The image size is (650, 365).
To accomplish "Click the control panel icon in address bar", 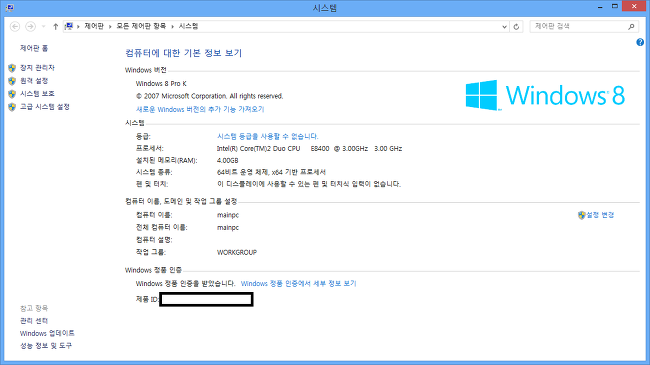I will [69, 26].
